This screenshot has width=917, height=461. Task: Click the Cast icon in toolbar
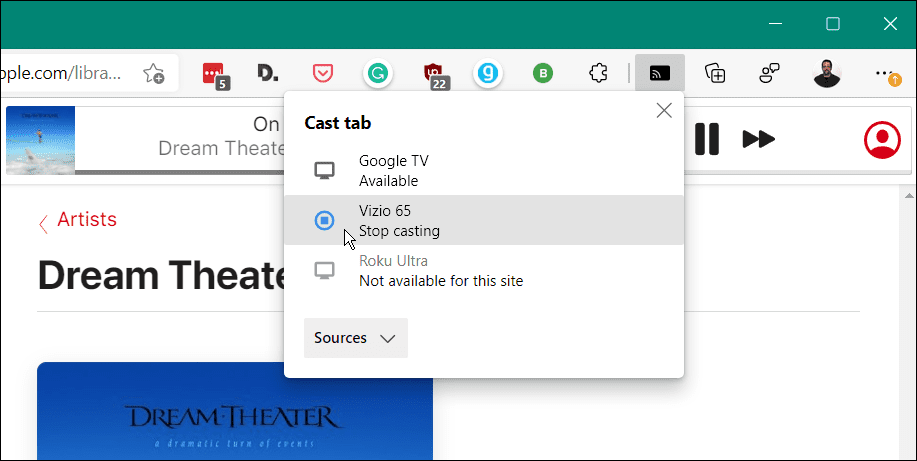[660, 73]
